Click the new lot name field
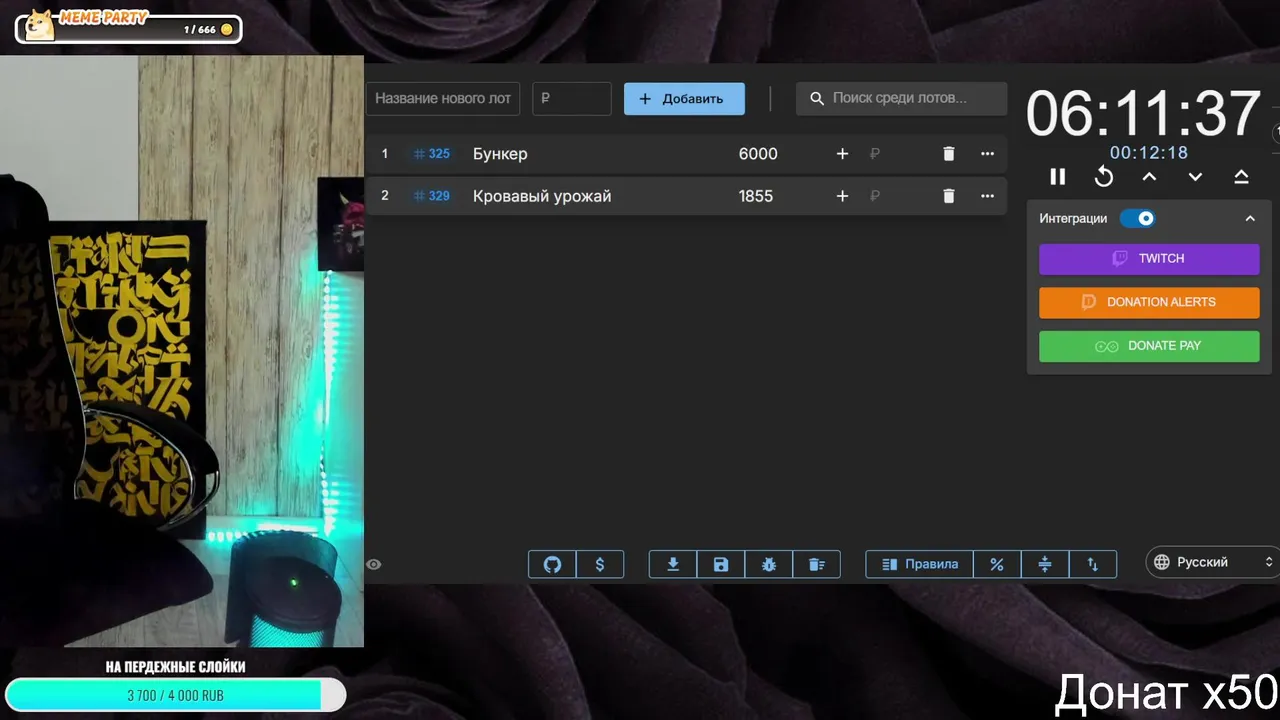 pos(443,98)
